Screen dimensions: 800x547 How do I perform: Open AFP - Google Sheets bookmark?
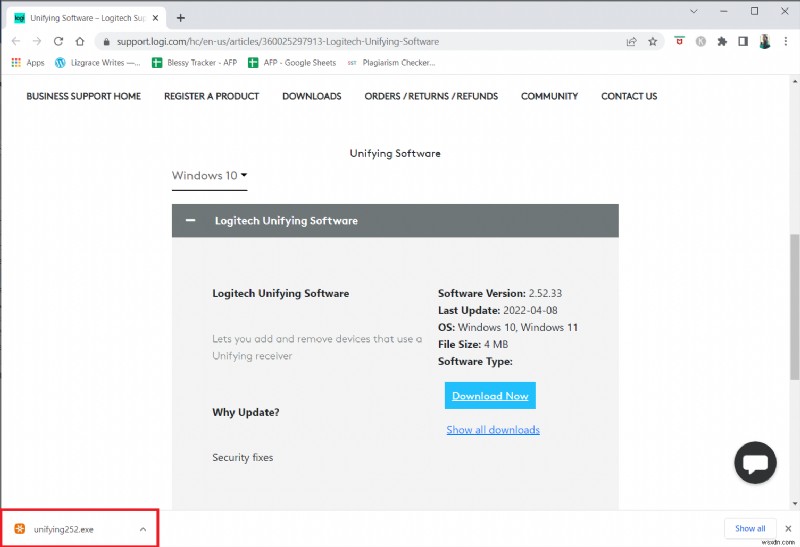[x=292, y=63]
